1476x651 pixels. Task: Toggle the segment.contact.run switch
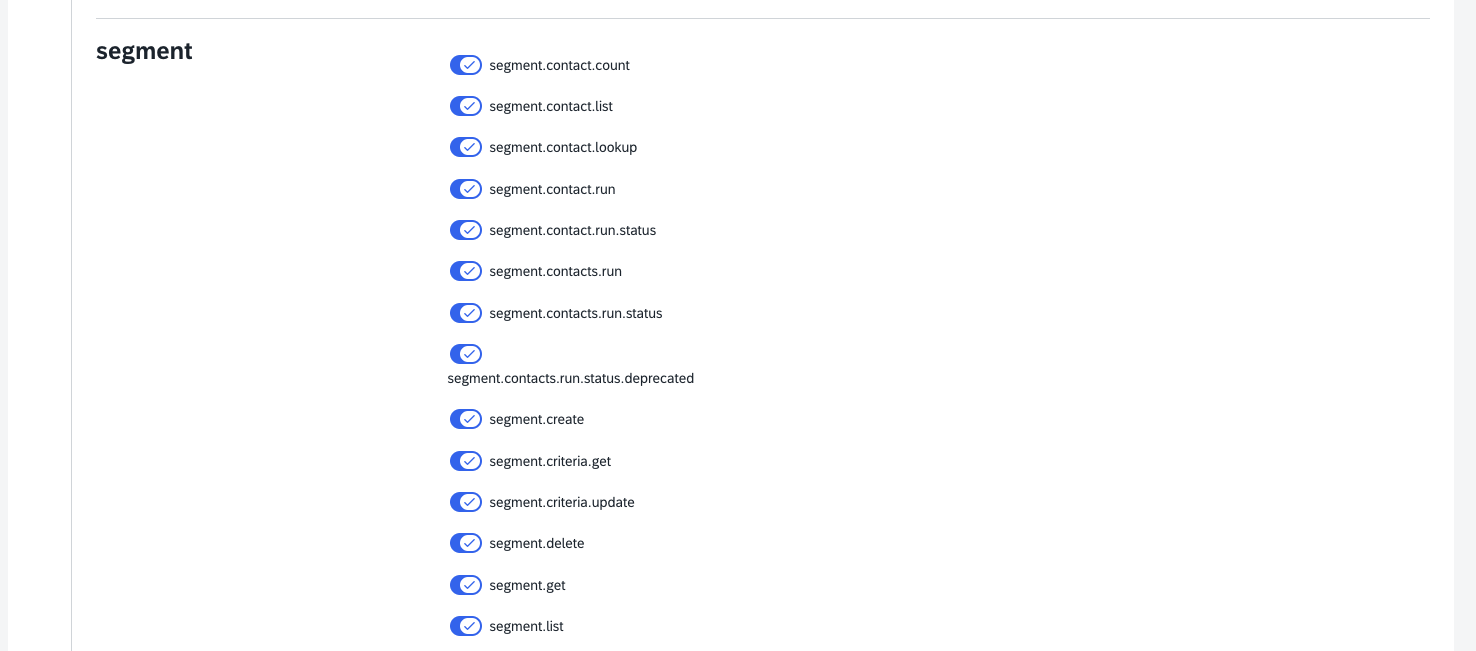(x=466, y=189)
